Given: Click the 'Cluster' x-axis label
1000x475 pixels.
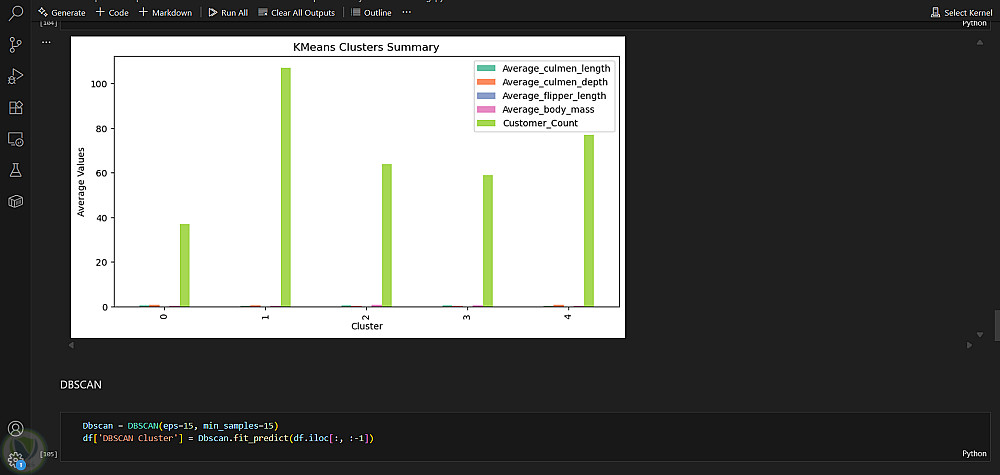Looking at the screenshot, I should 367,326.
